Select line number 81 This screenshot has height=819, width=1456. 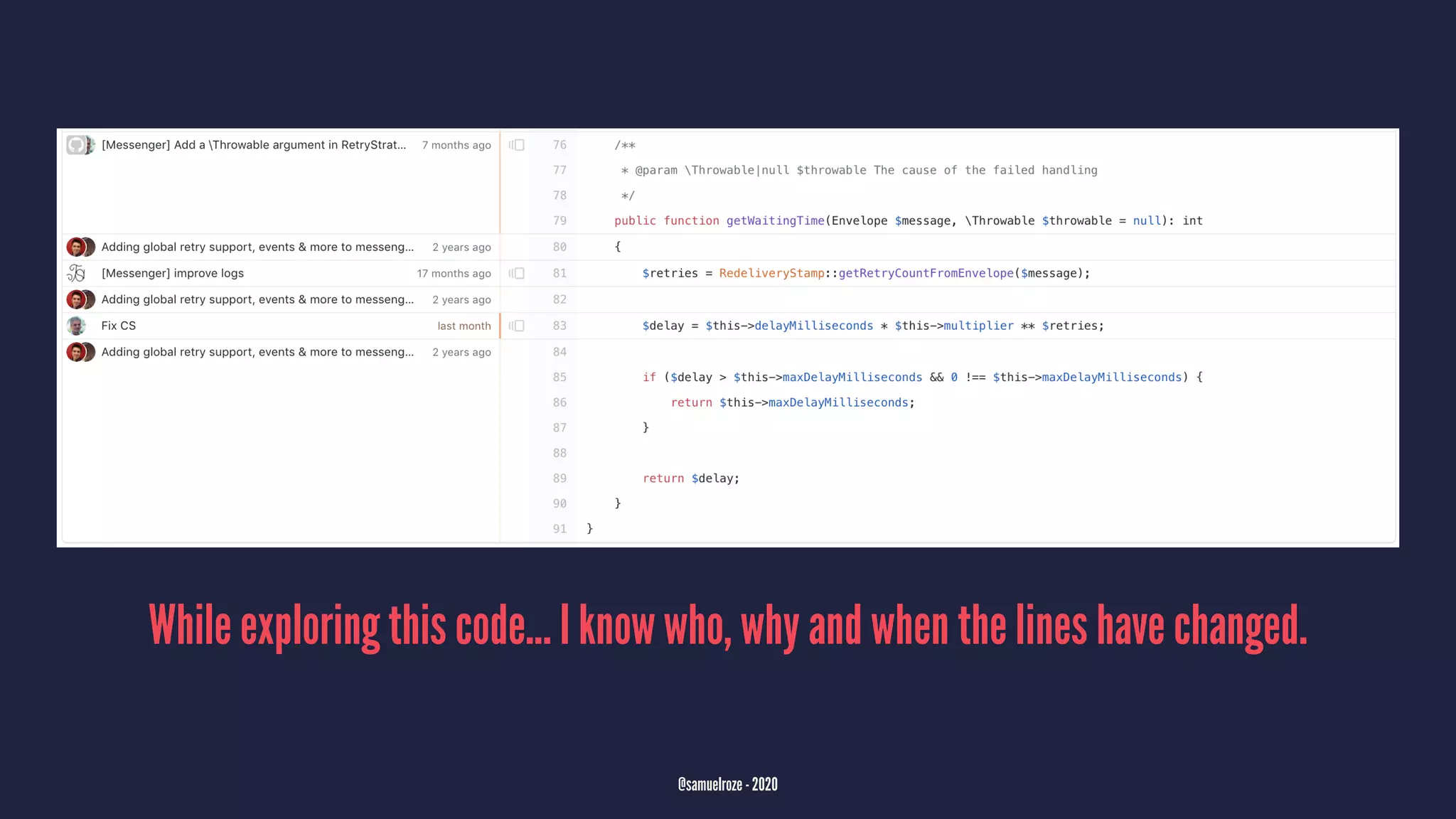tap(560, 274)
